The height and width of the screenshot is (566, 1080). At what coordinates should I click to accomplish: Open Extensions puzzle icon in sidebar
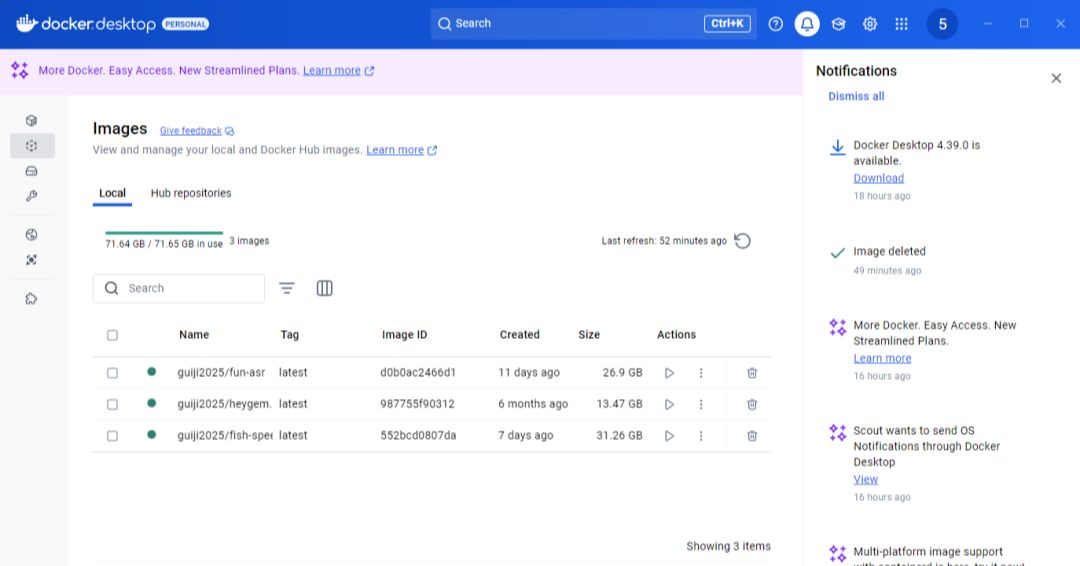coord(31,298)
